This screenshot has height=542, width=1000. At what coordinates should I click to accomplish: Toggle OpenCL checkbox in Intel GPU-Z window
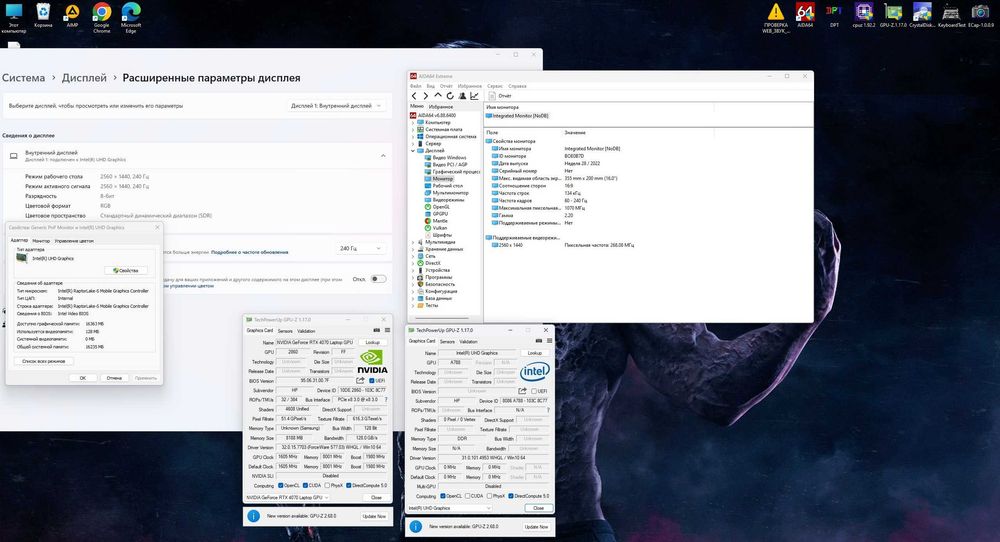pos(443,496)
